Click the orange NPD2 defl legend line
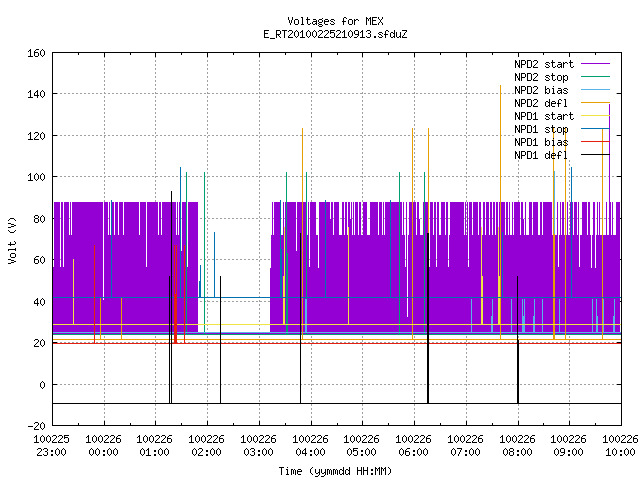Screen dimensions: 640x480 click(x=595, y=103)
